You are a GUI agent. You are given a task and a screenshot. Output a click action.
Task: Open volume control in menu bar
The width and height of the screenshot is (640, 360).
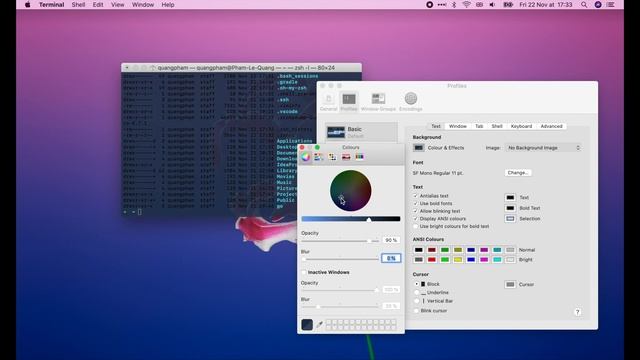pyautogui.click(x=492, y=5)
